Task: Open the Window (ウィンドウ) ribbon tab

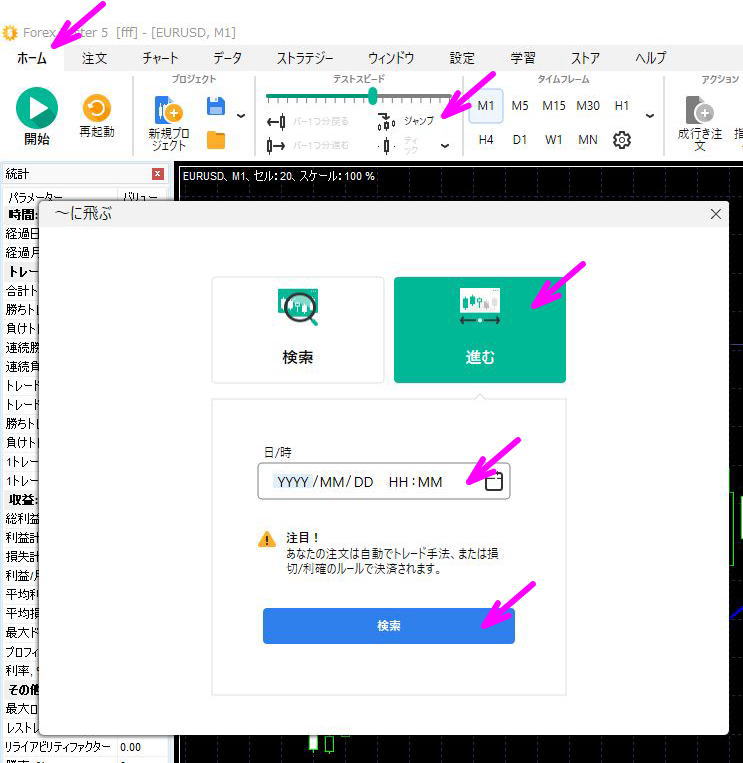Action: 391,58
